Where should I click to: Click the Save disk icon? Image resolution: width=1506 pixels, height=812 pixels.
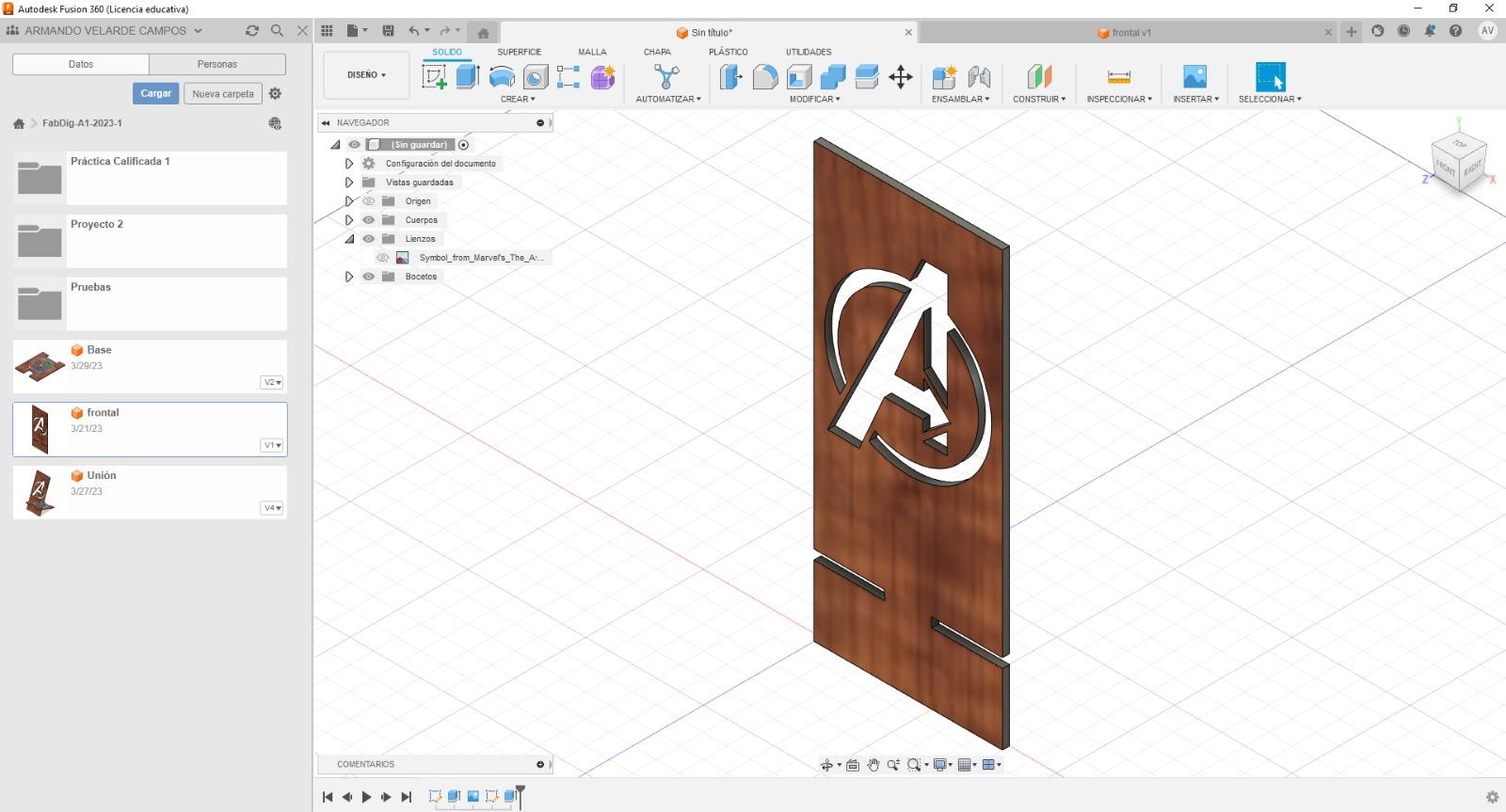388,31
